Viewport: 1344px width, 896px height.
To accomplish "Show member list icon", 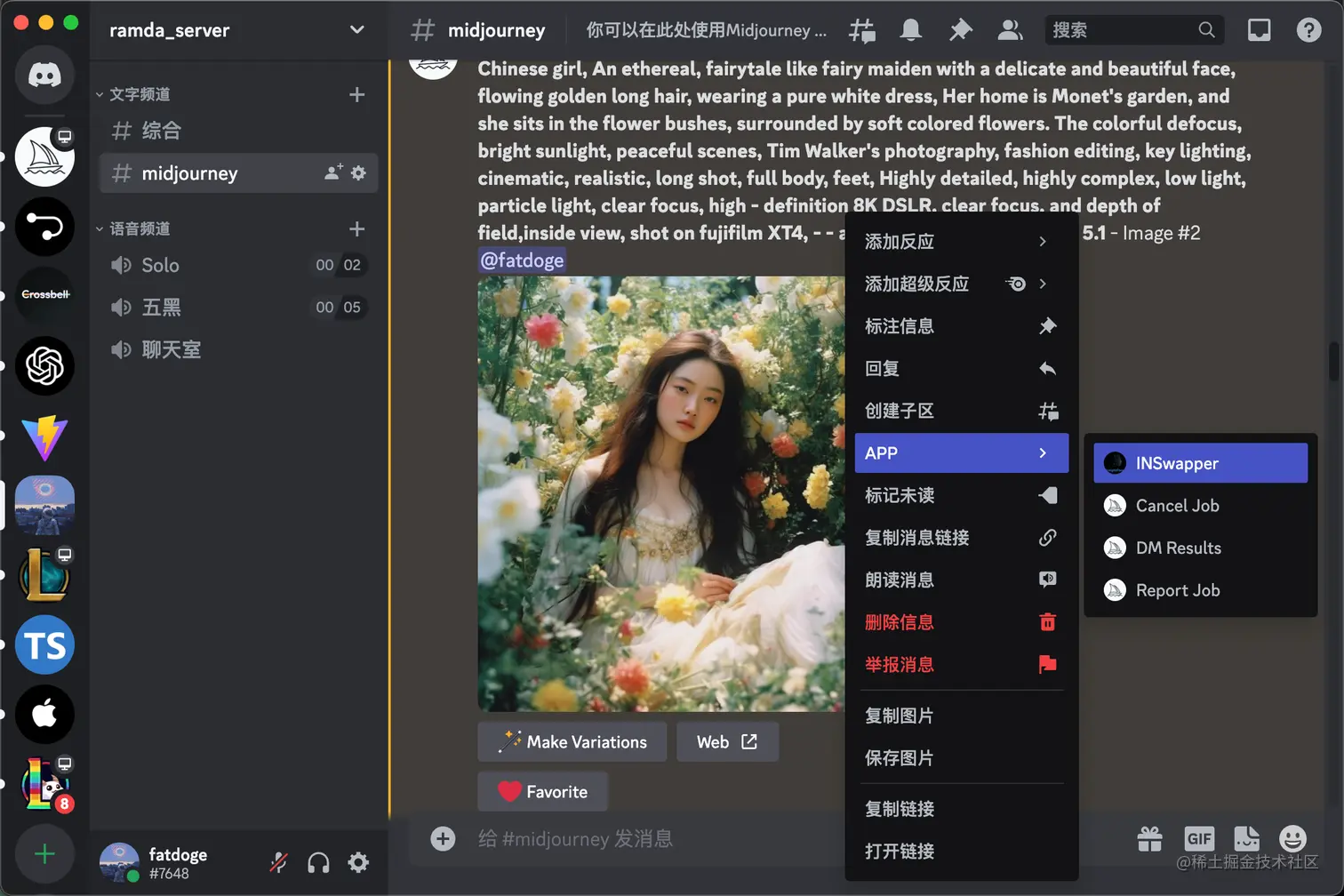I will 1010,30.
